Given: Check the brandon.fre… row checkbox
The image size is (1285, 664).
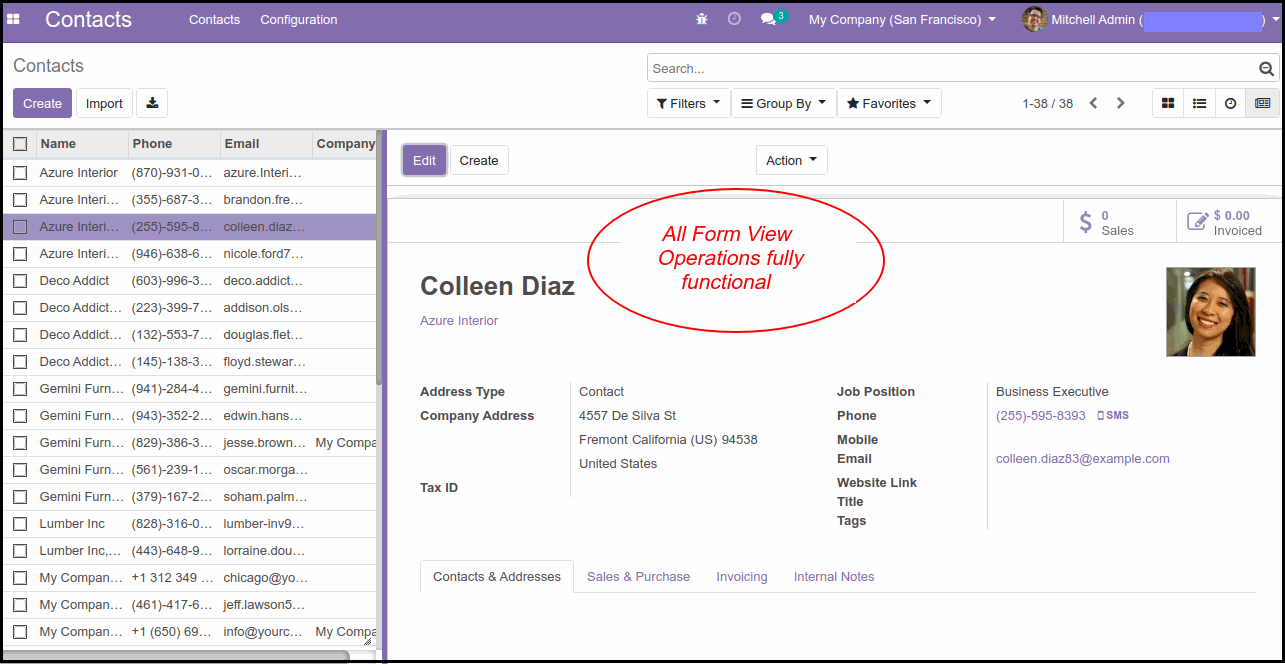Looking at the screenshot, I should tap(20, 200).
